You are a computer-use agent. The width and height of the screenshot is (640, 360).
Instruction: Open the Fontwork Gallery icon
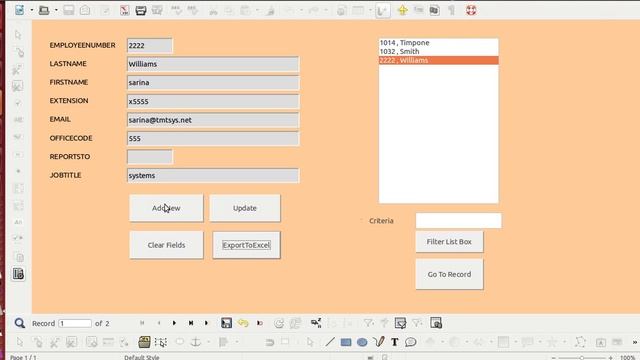pos(600,342)
